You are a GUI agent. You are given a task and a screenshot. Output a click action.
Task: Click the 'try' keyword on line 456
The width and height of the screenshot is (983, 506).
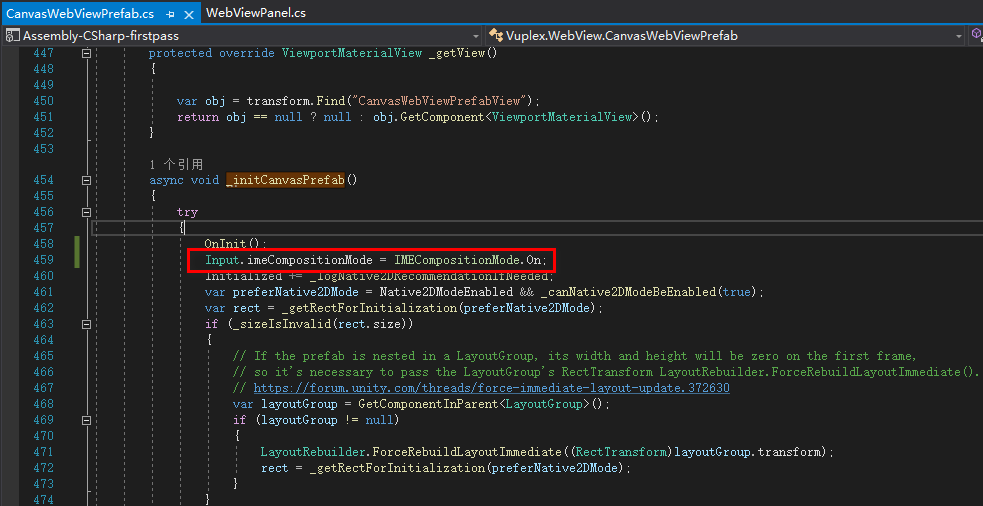[187, 212]
